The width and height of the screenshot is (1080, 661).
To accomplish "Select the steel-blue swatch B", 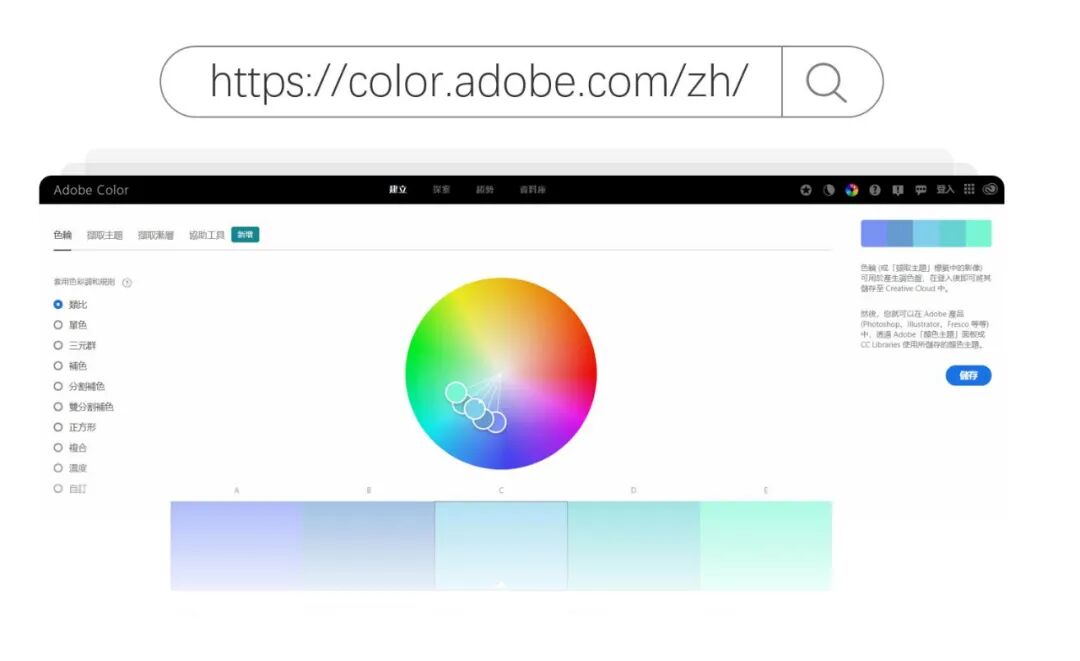I will point(368,545).
